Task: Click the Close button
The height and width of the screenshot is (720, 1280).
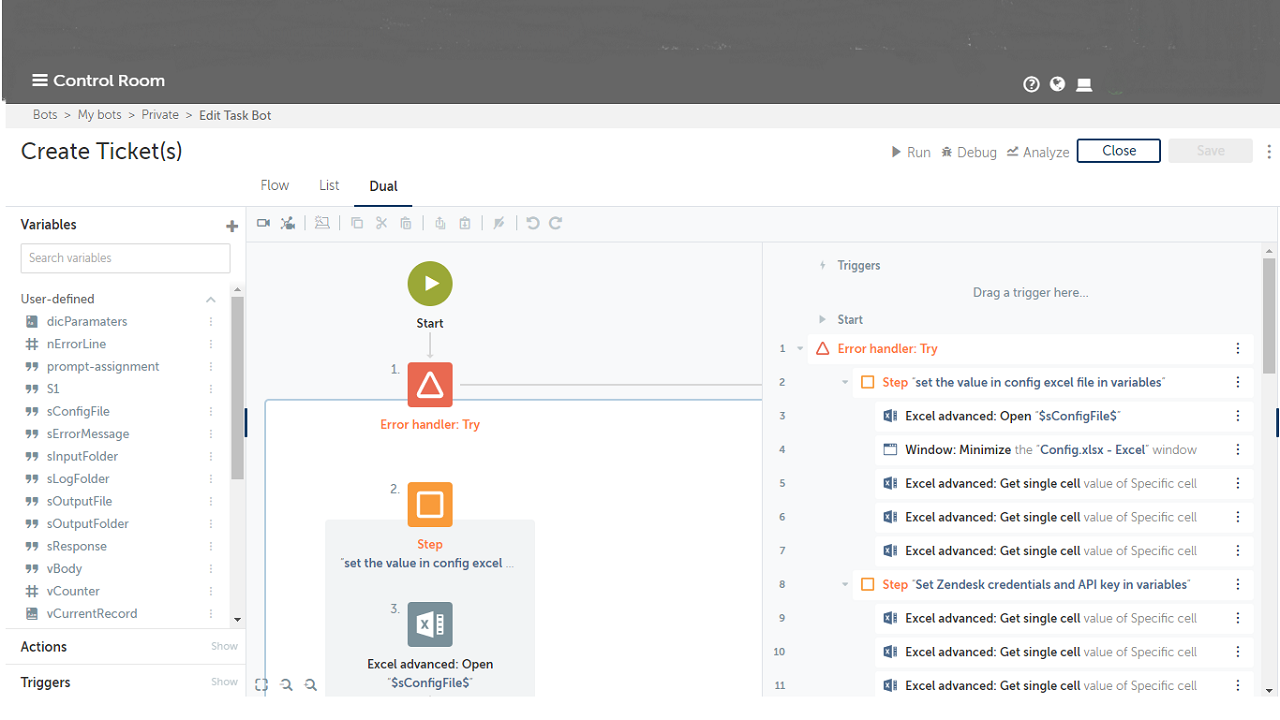Action: tap(1118, 151)
